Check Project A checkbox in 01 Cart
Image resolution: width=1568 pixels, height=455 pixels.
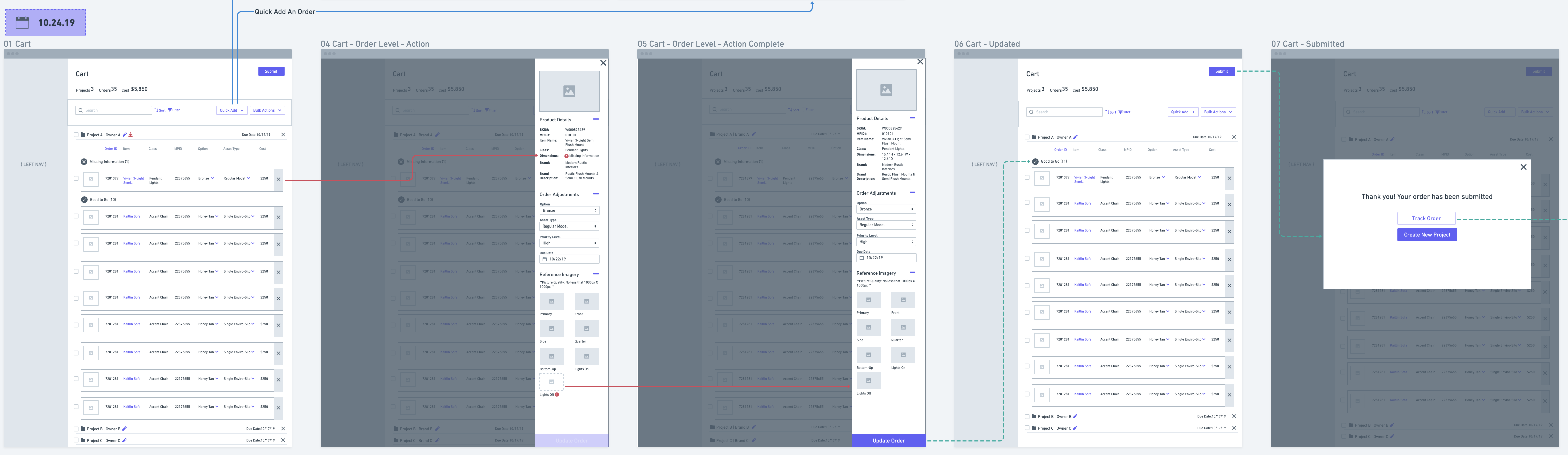click(x=76, y=135)
